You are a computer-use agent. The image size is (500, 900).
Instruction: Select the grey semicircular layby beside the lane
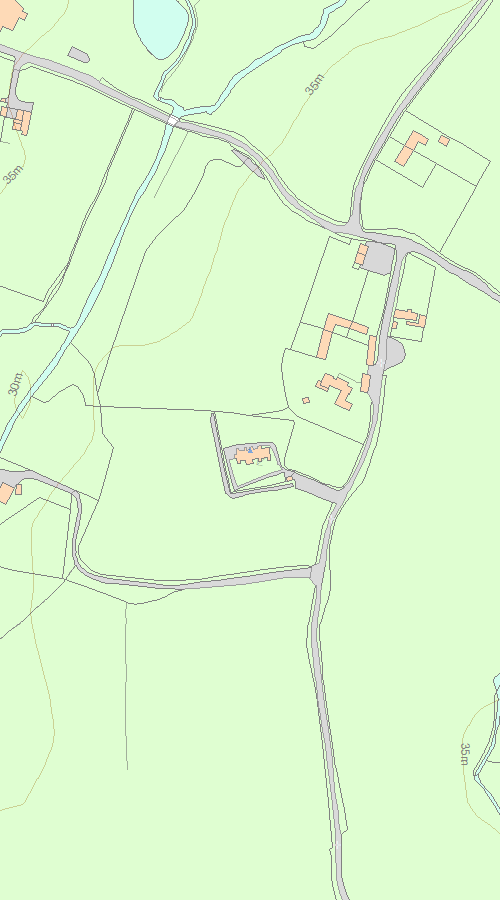(x=393, y=352)
